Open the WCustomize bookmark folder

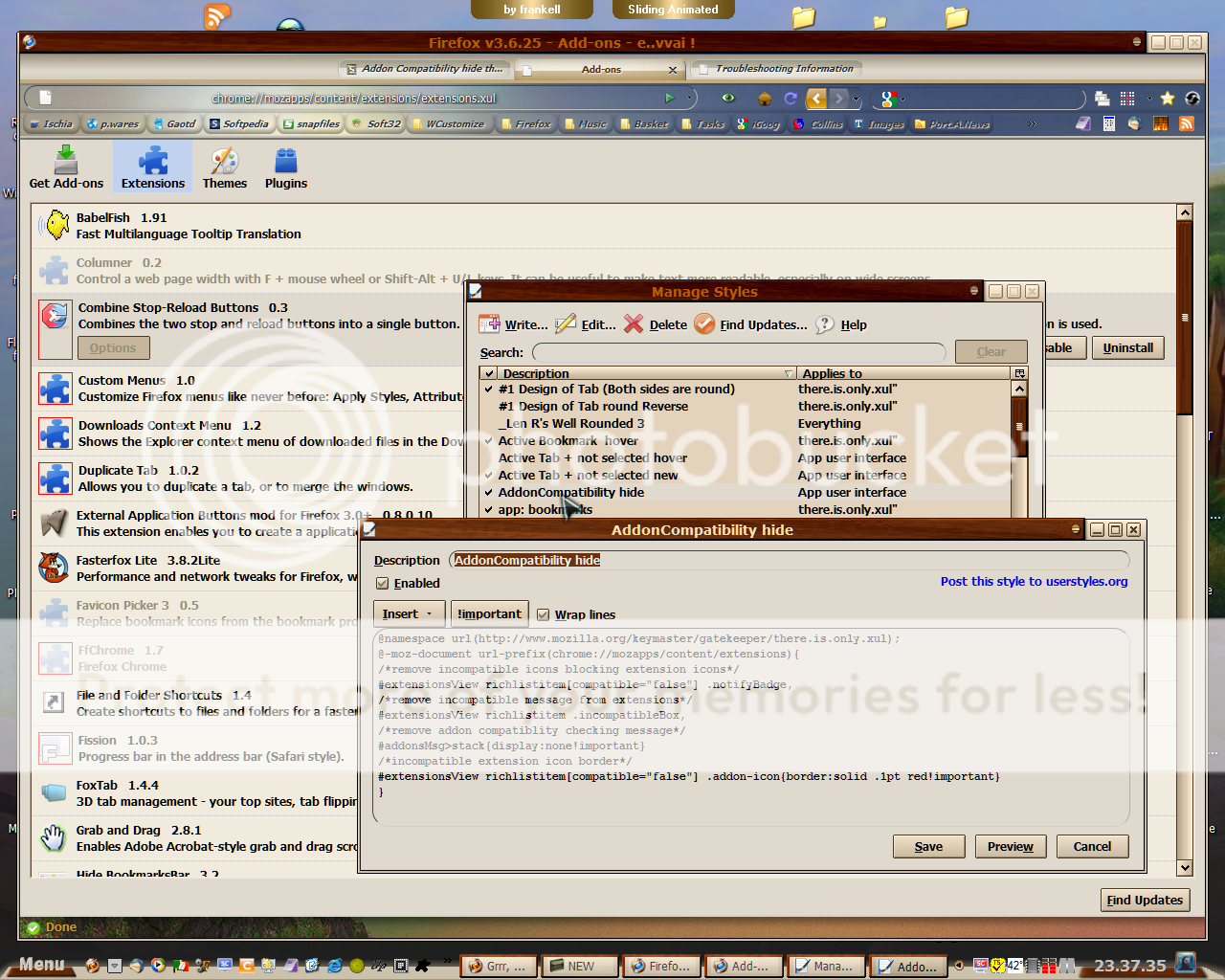point(449,123)
